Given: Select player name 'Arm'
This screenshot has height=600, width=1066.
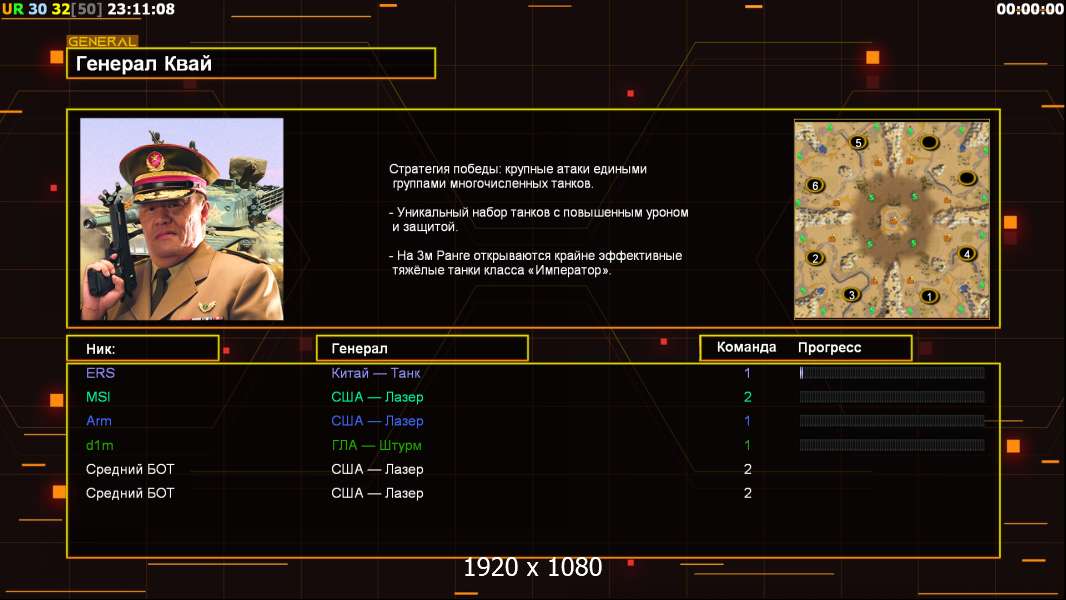Looking at the screenshot, I should (99, 421).
